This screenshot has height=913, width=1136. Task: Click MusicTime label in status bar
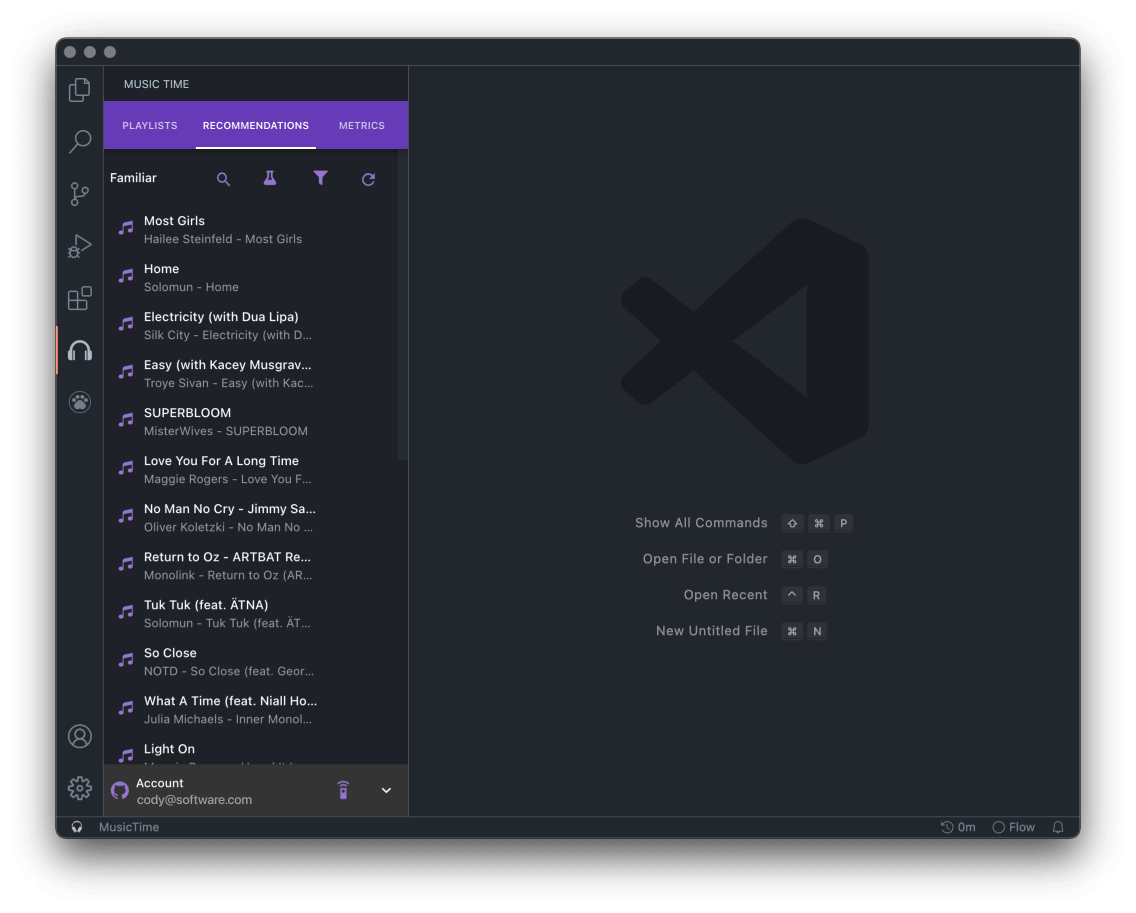click(x=129, y=827)
